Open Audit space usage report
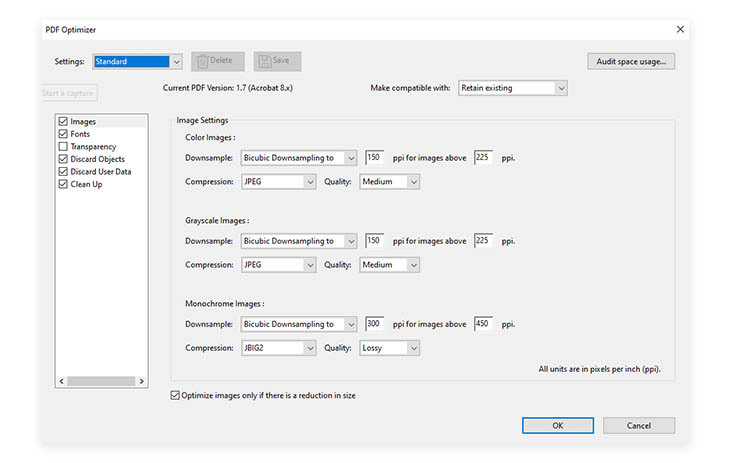Screen dimensions: 730x463 point(630,61)
